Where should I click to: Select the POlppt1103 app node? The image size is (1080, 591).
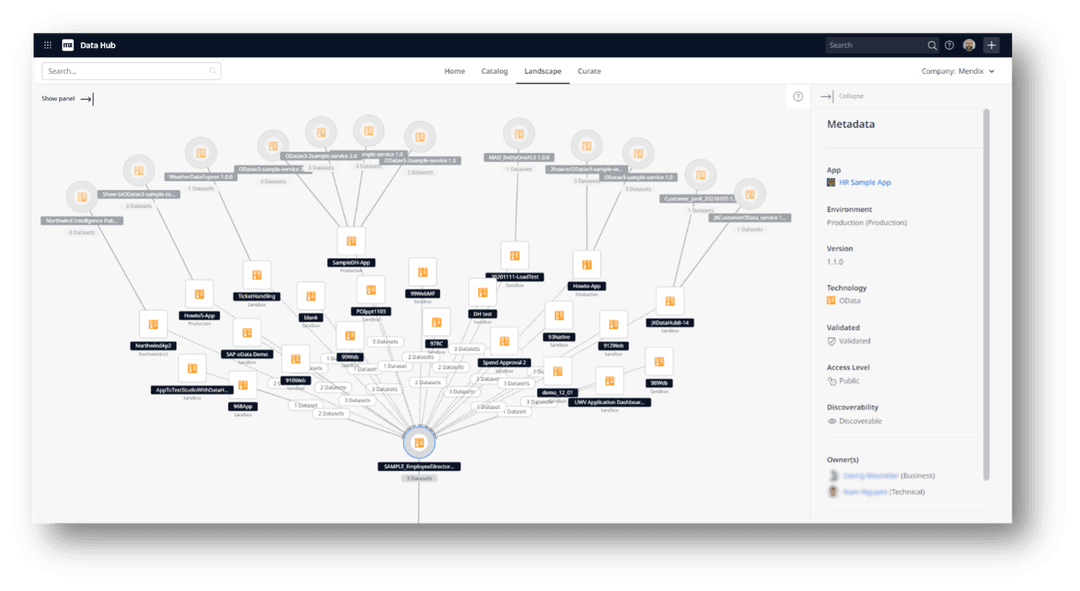pyautogui.click(x=371, y=291)
